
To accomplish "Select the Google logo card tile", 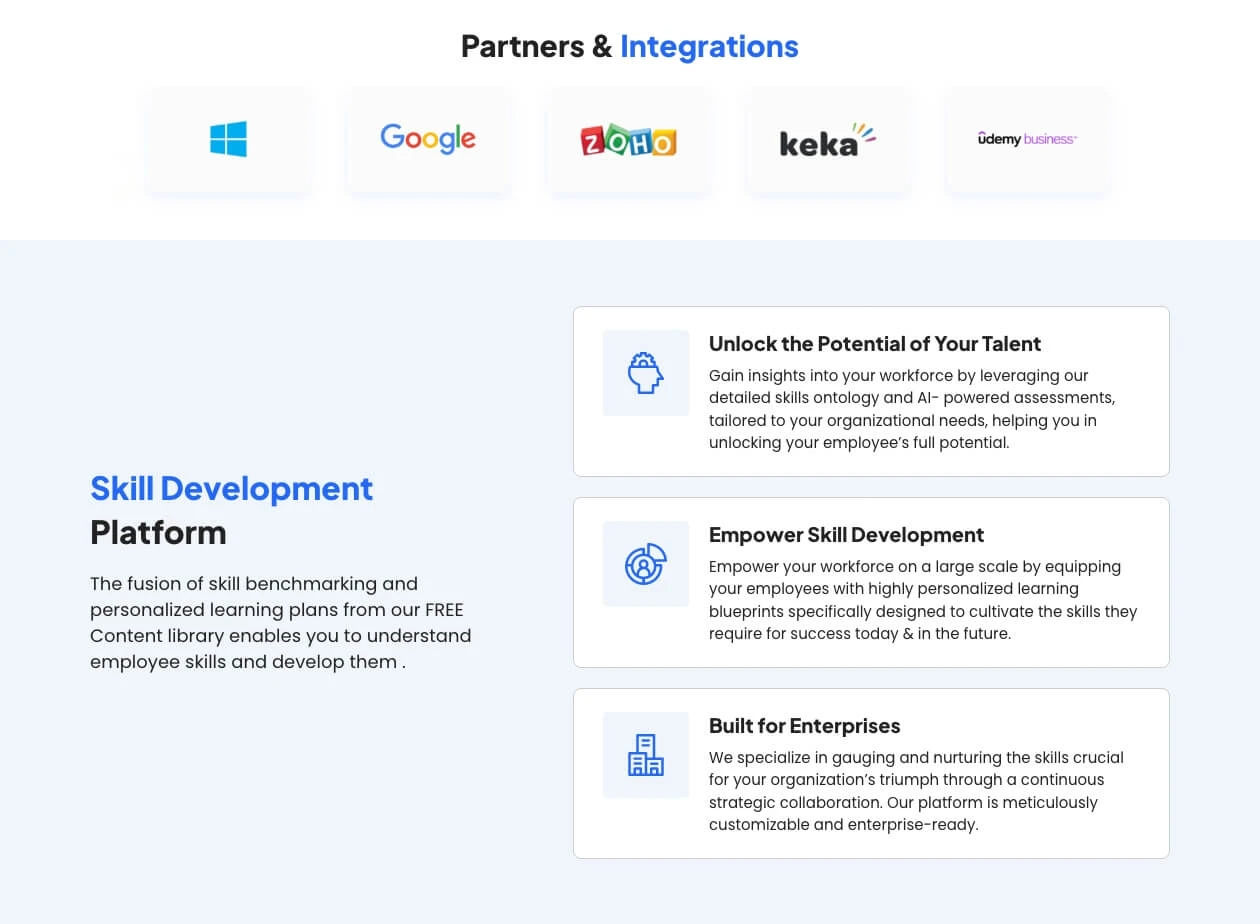I will click(428, 140).
